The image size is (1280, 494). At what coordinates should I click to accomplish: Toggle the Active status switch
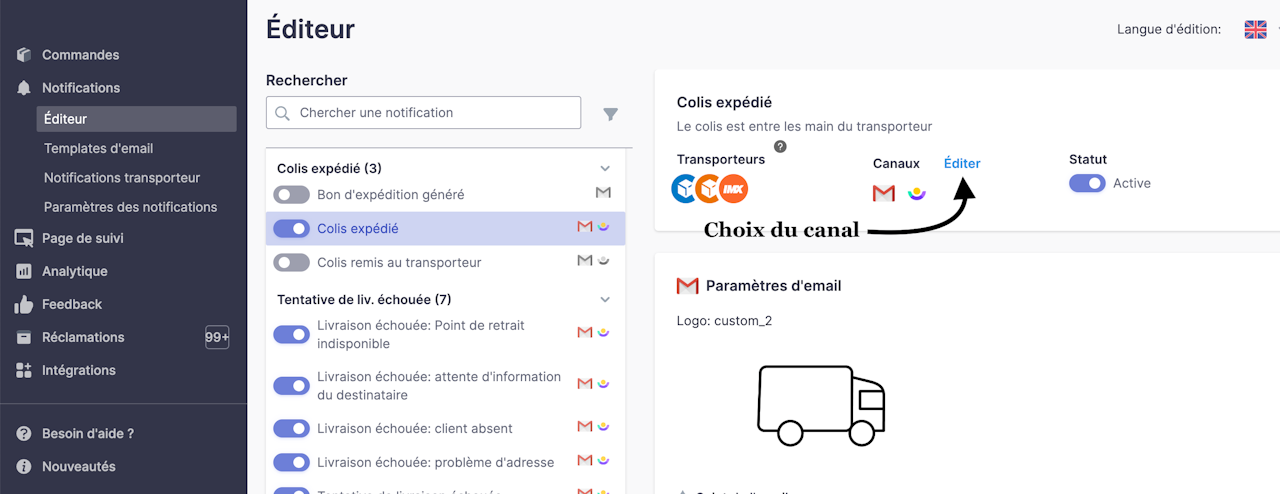point(1087,183)
